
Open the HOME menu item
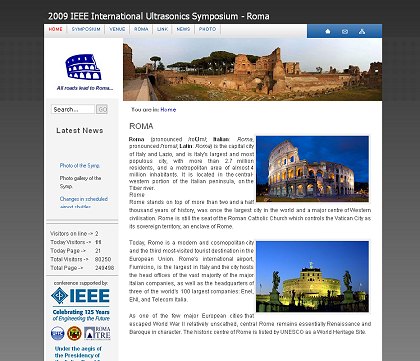[x=55, y=29]
